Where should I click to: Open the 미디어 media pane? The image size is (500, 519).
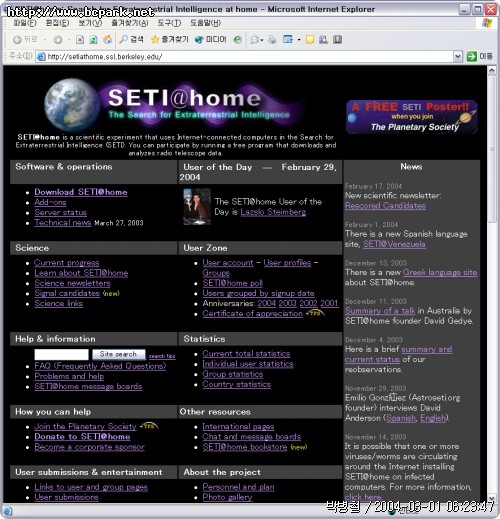(210, 40)
